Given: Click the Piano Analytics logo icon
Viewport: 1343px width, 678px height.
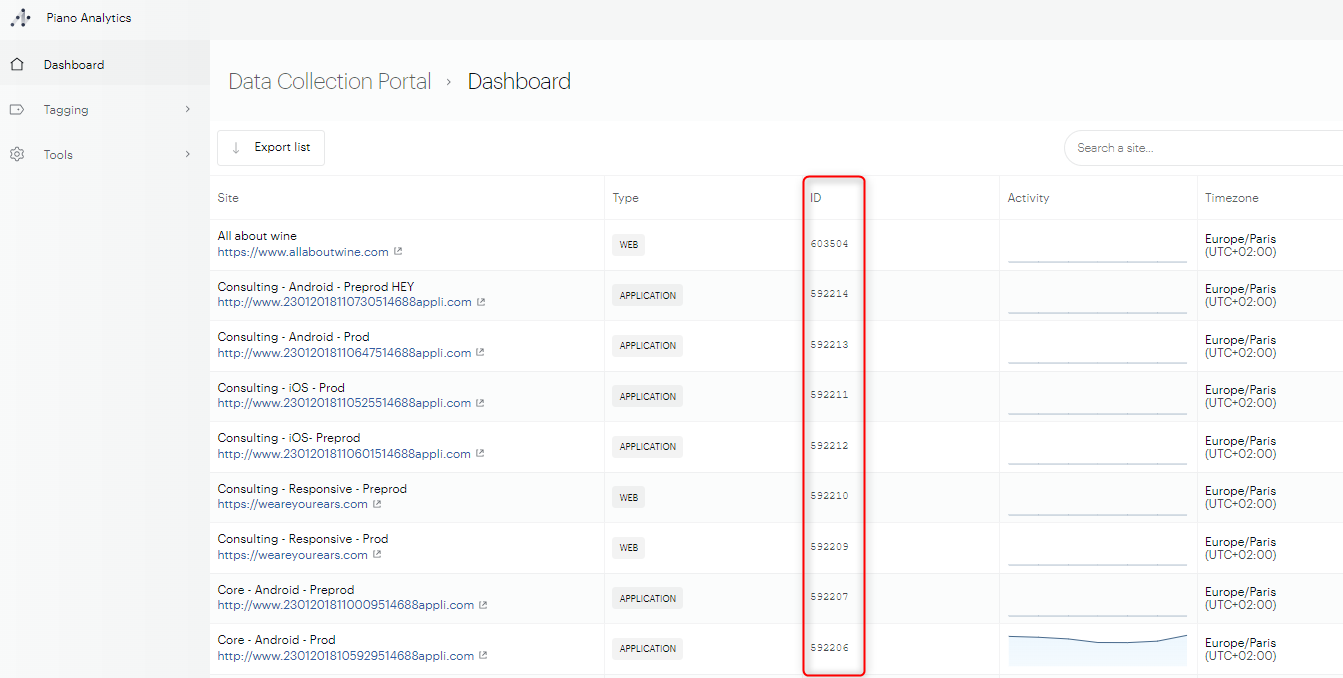Looking at the screenshot, I should click(x=20, y=18).
